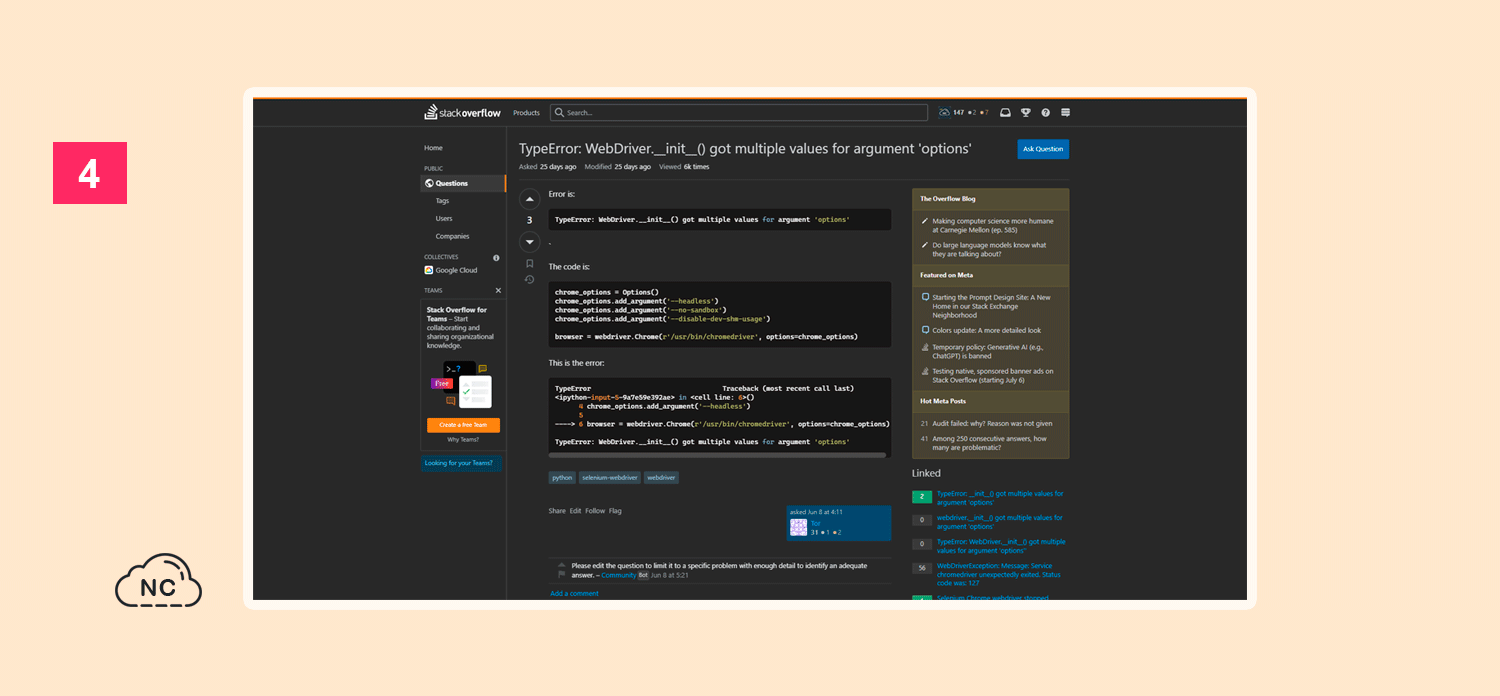Image resolution: width=1500 pixels, height=696 pixels.
Task: Open Among 250 consecutive answers meta post
Action: tap(990, 443)
